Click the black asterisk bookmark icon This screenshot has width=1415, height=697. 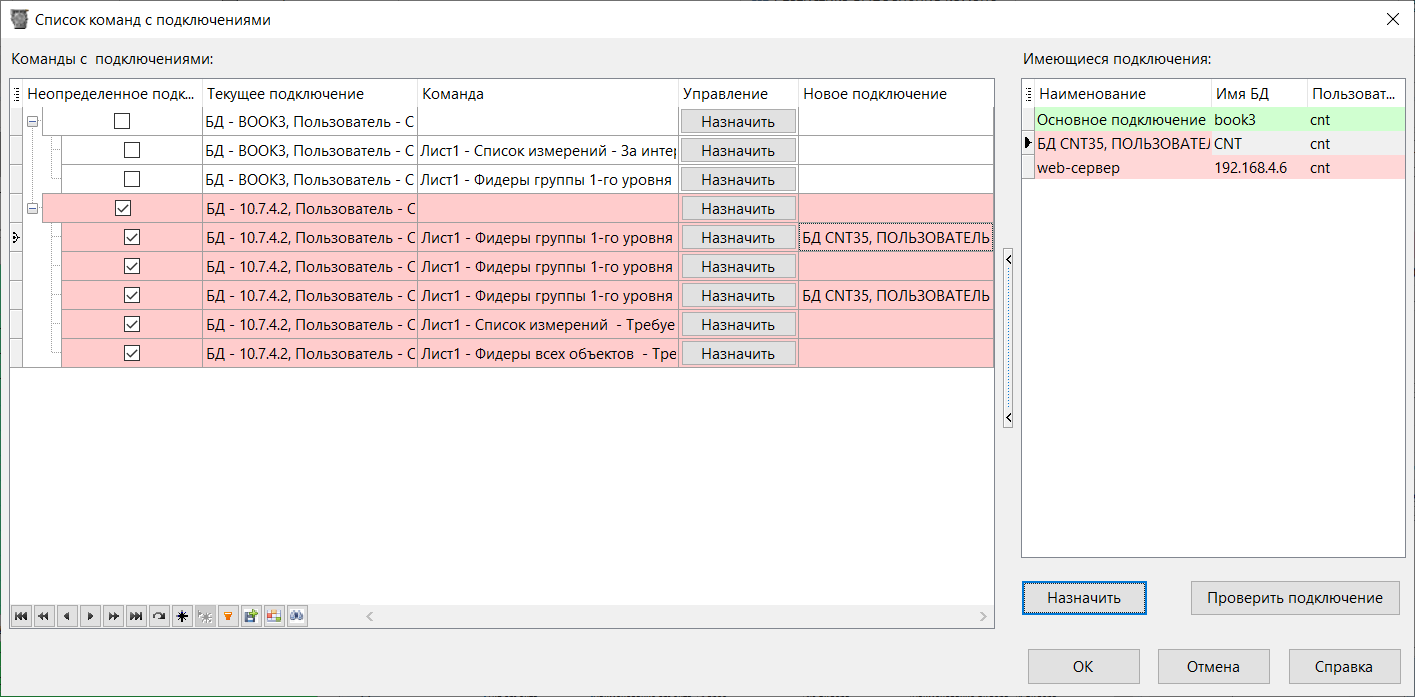pyautogui.click(x=182, y=616)
